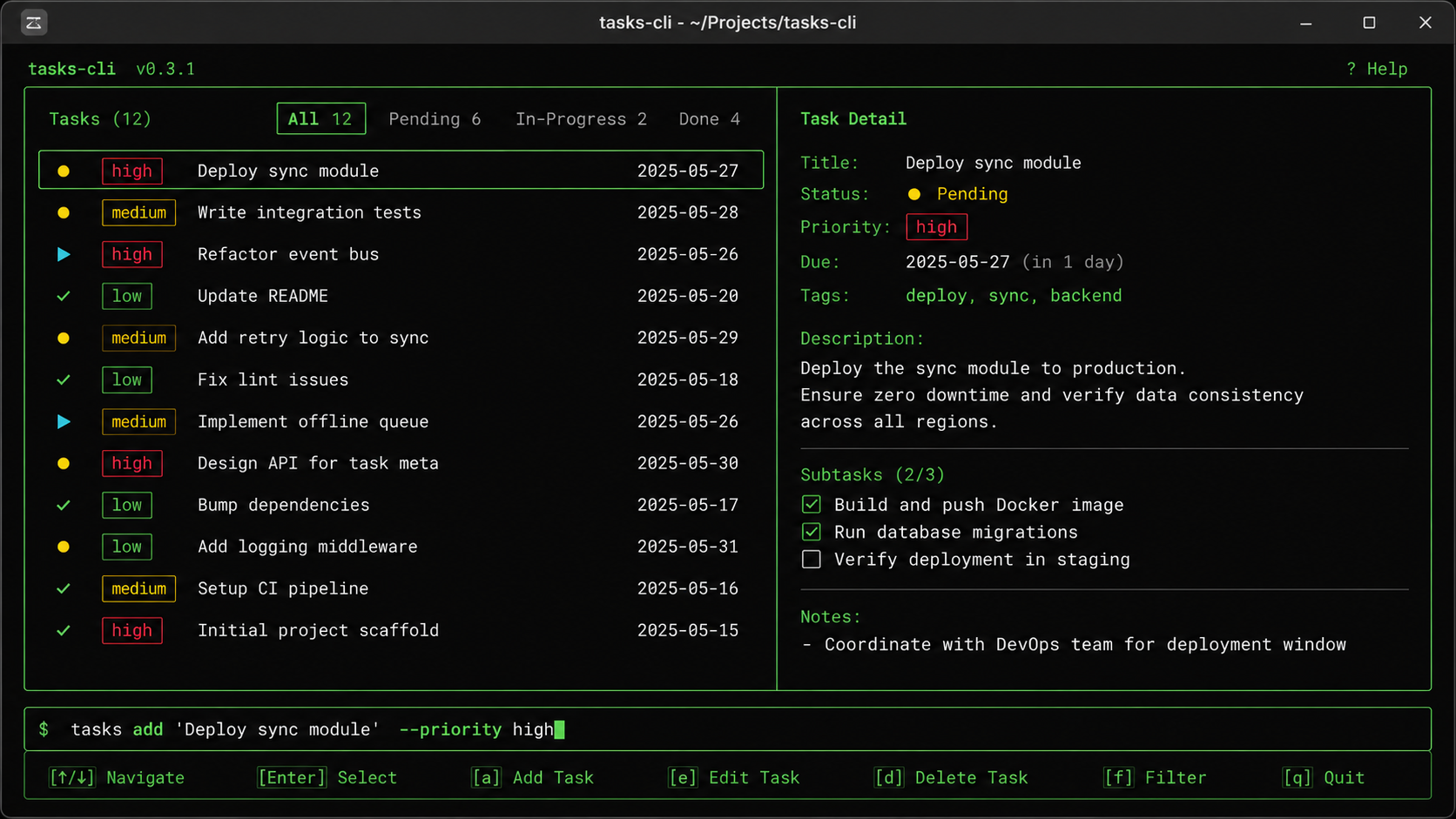
Task: Click medium badge on Setup CI pipeline row
Action: (138, 589)
